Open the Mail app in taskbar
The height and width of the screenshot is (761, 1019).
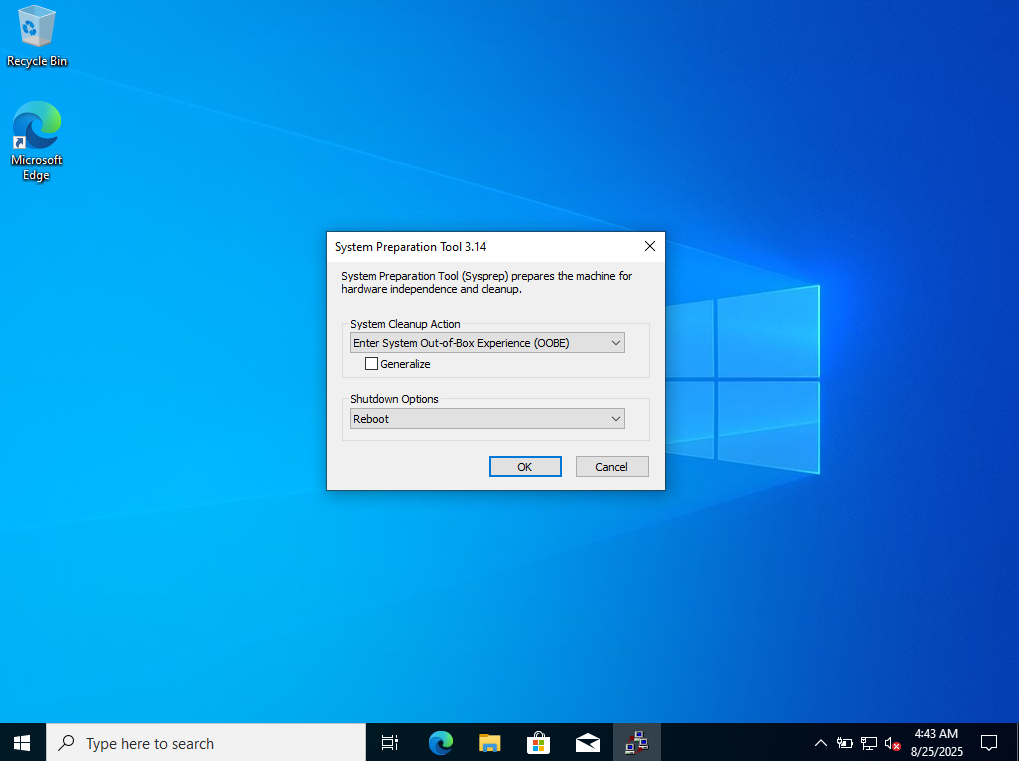(587, 743)
